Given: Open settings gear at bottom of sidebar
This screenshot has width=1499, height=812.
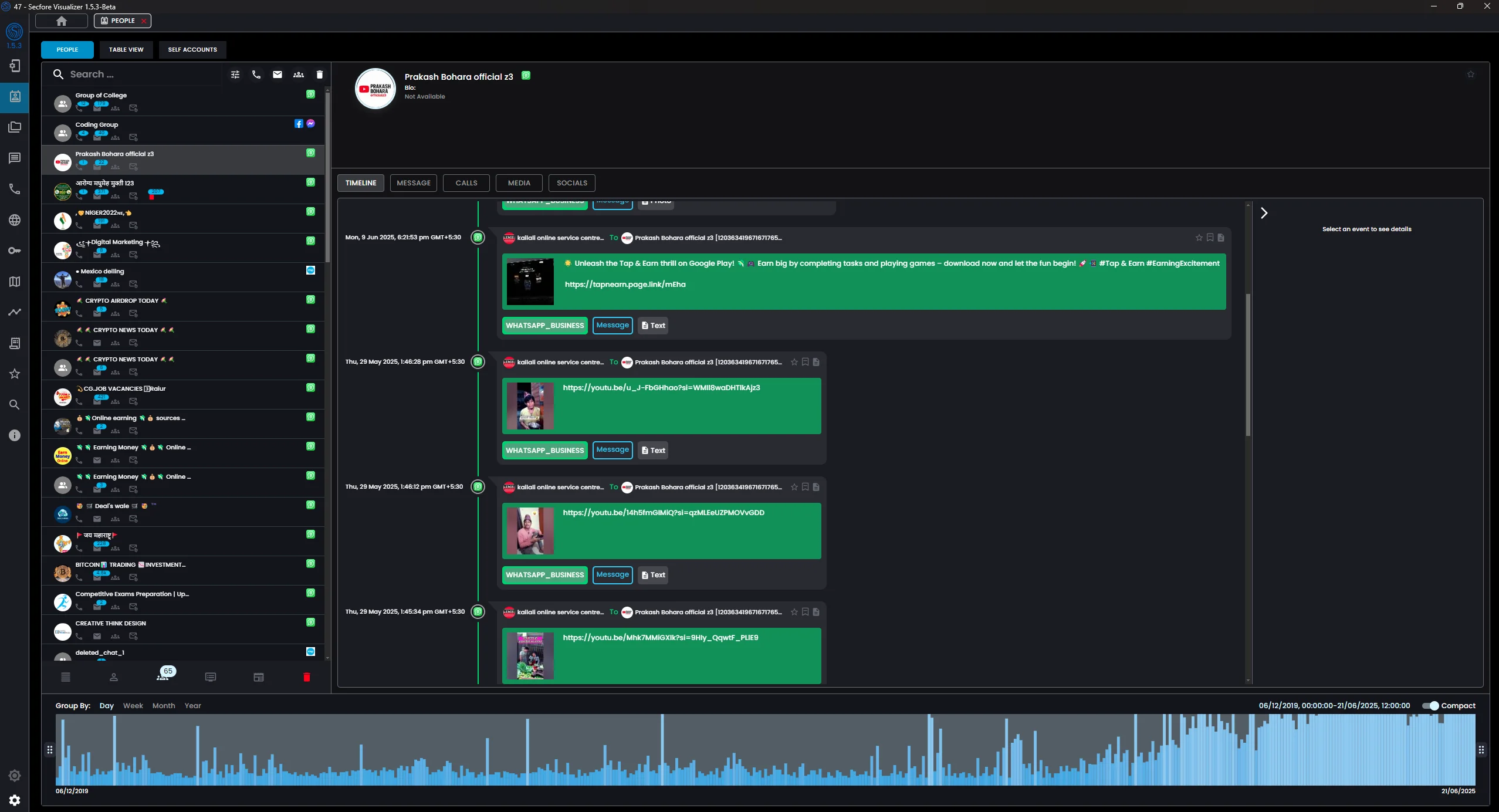Looking at the screenshot, I should click(x=15, y=800).
